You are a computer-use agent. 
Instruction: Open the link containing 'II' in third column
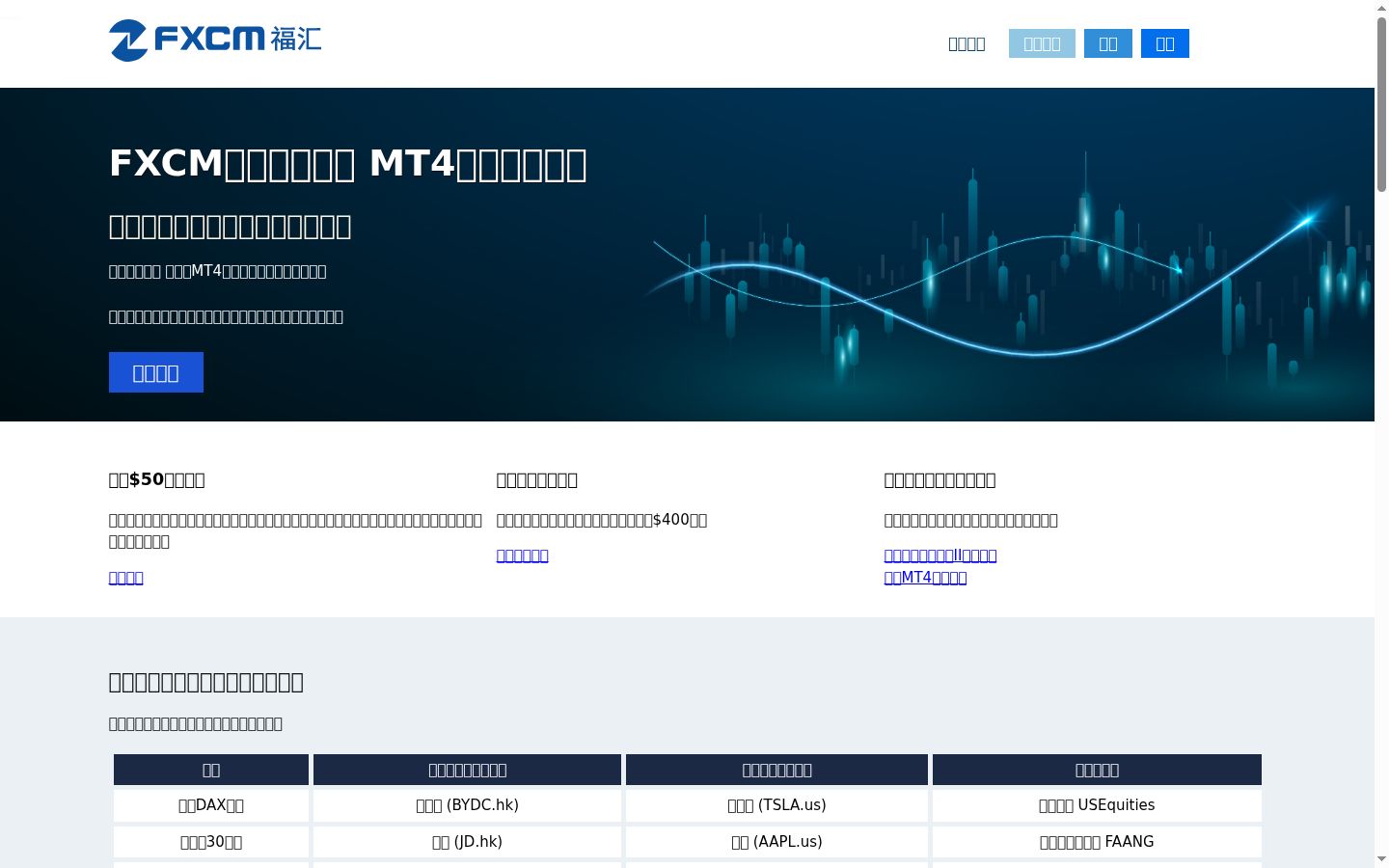[940, 556]
